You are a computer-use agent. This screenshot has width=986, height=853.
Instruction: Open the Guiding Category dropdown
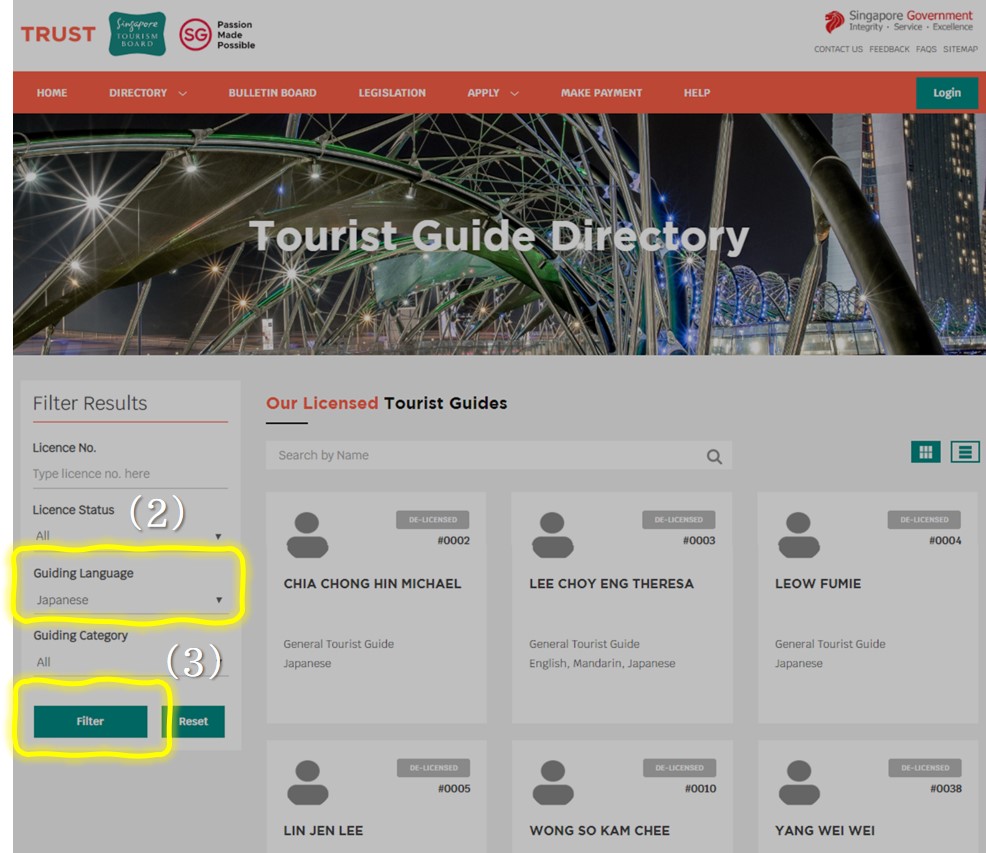(x=128, y=662)
